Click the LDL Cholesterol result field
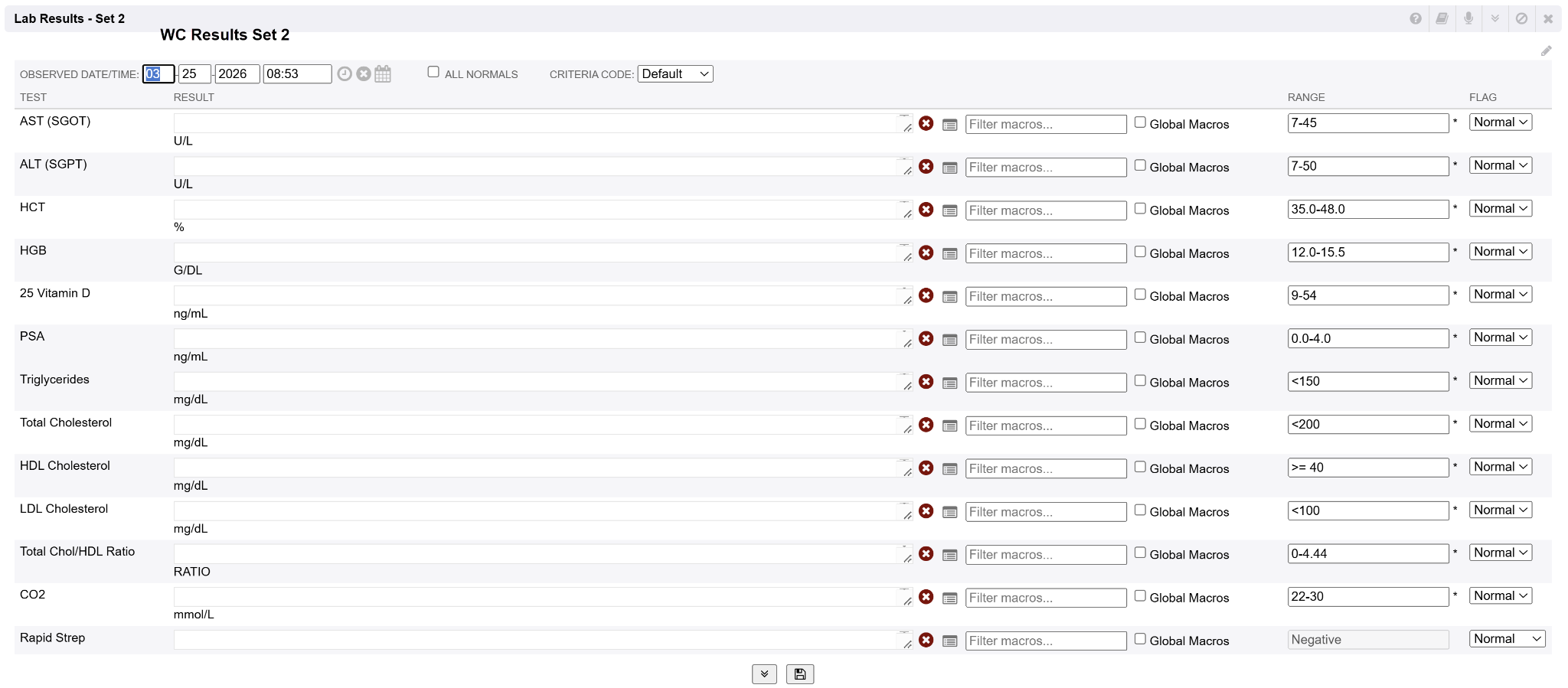 click(536, 511)
